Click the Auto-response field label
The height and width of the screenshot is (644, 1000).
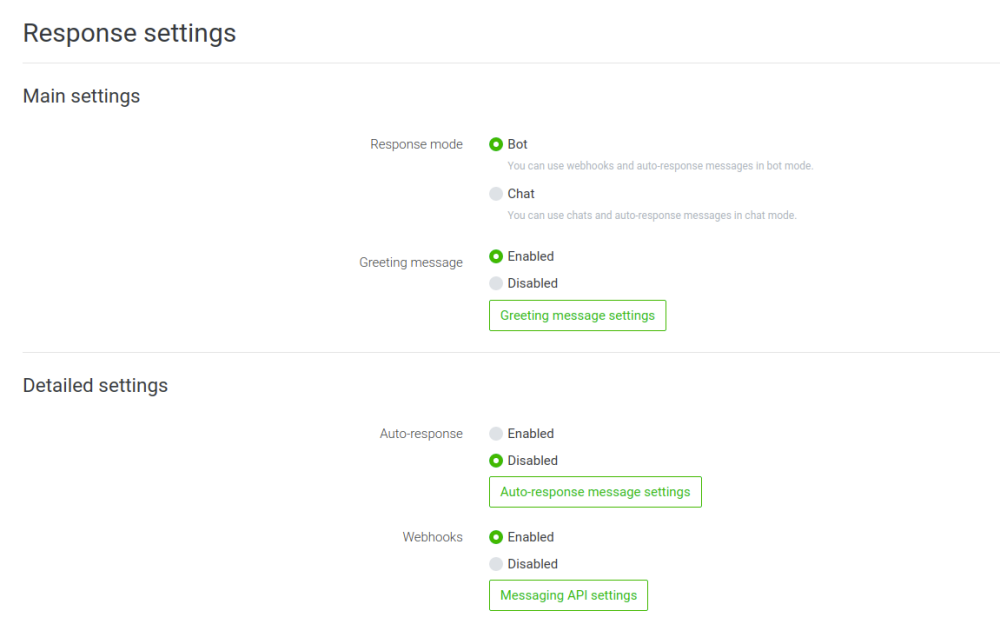(421, 434)
